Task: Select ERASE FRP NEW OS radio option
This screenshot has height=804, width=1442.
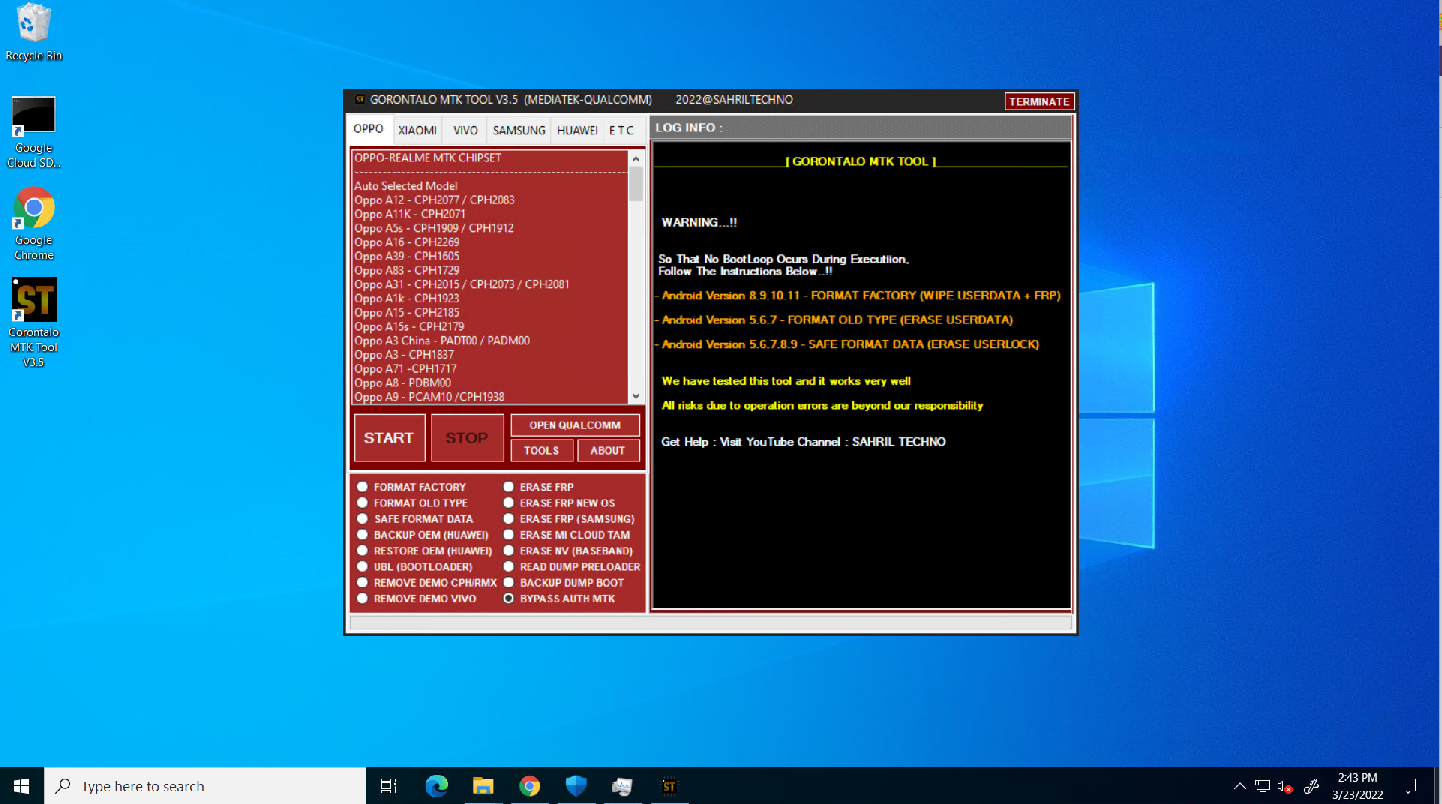Action: coord(560,503)
